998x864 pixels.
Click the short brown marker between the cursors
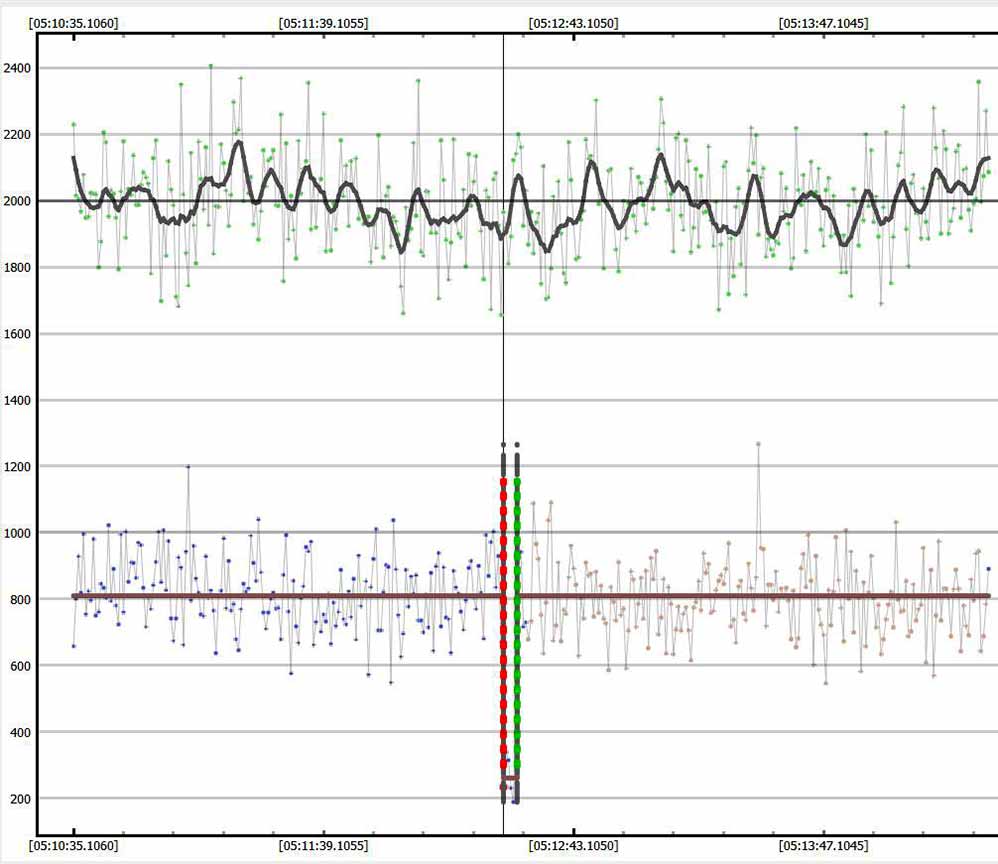coord(510,778)
